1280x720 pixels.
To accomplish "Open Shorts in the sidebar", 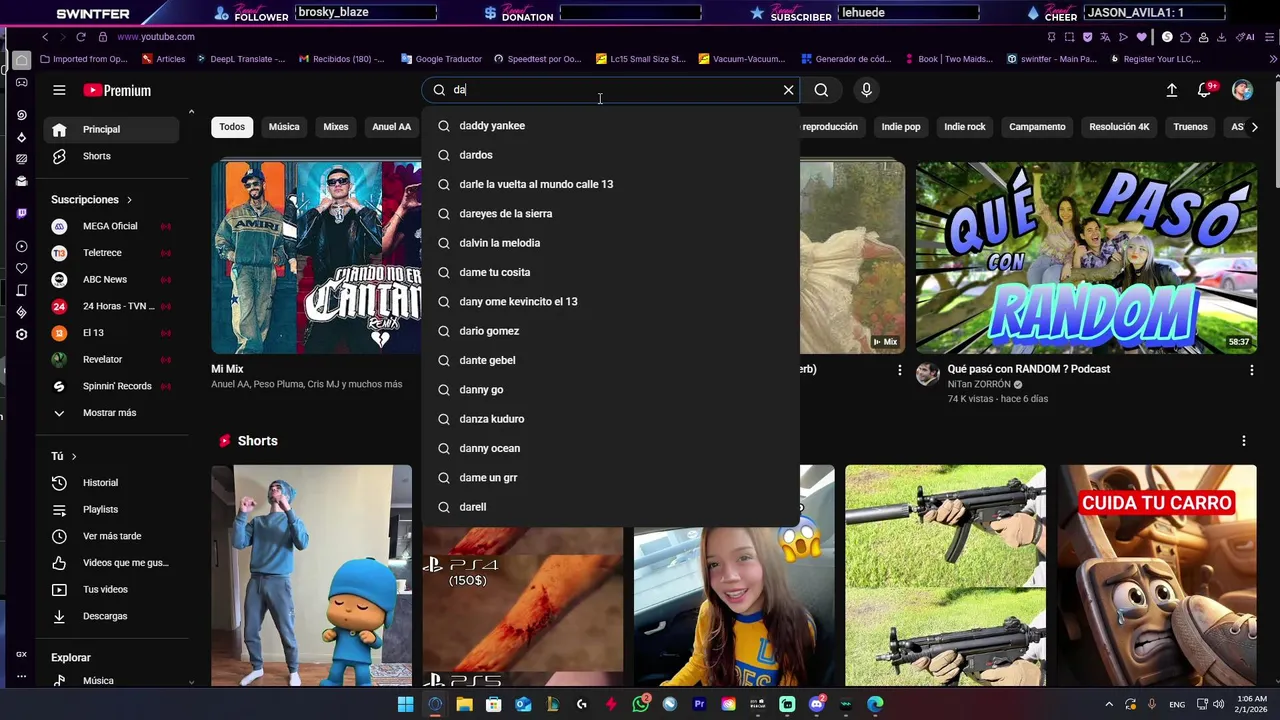I will (x=111, y=156).
